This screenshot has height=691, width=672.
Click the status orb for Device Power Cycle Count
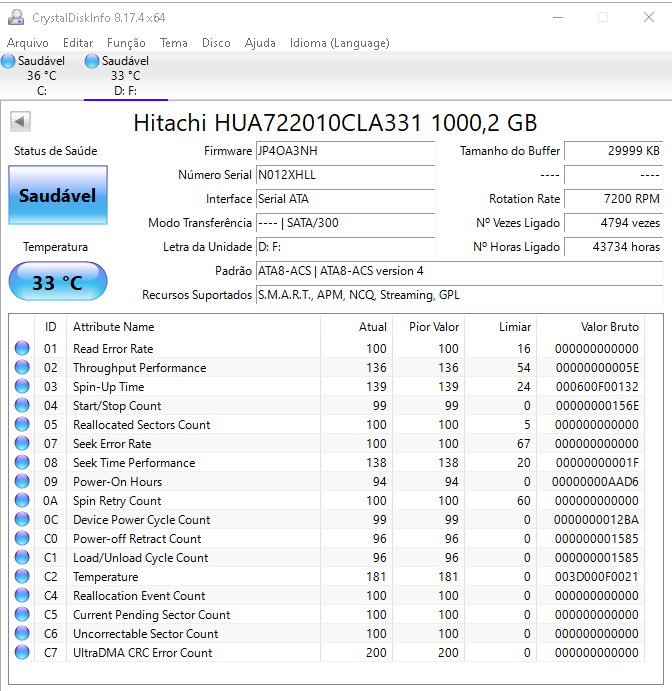point(22,519)
